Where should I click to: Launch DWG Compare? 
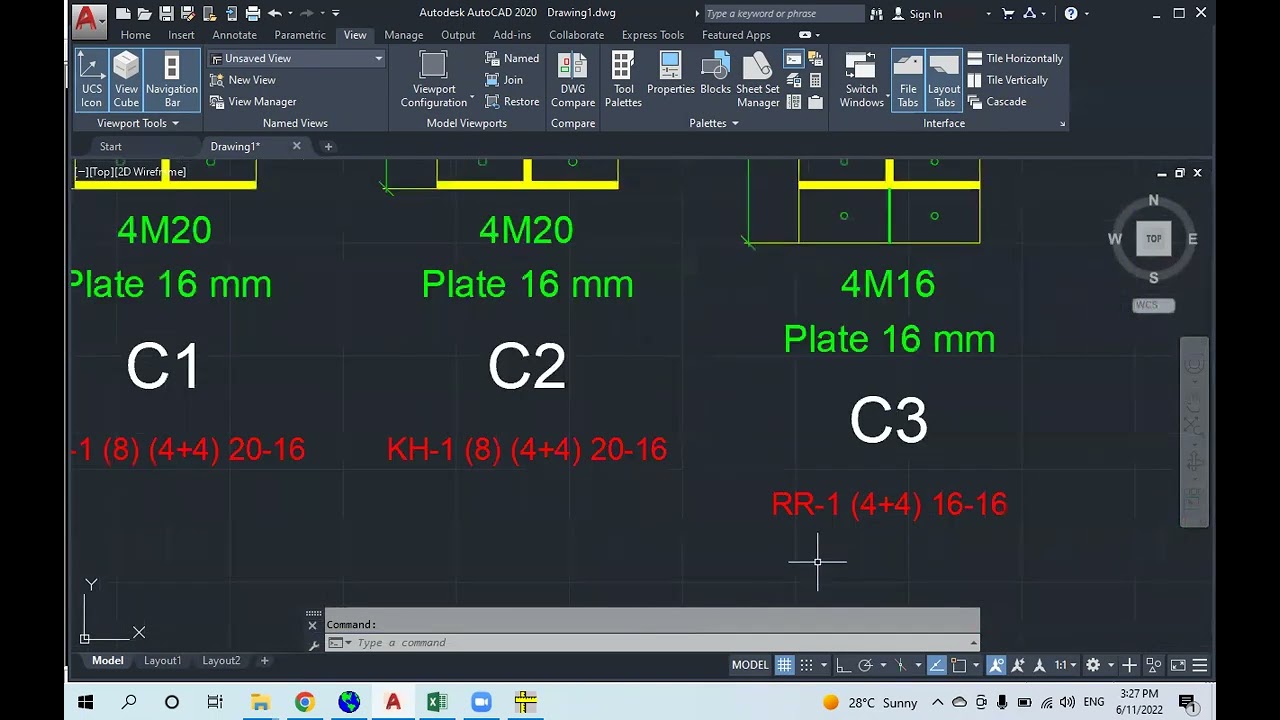[x=573, y=80]
